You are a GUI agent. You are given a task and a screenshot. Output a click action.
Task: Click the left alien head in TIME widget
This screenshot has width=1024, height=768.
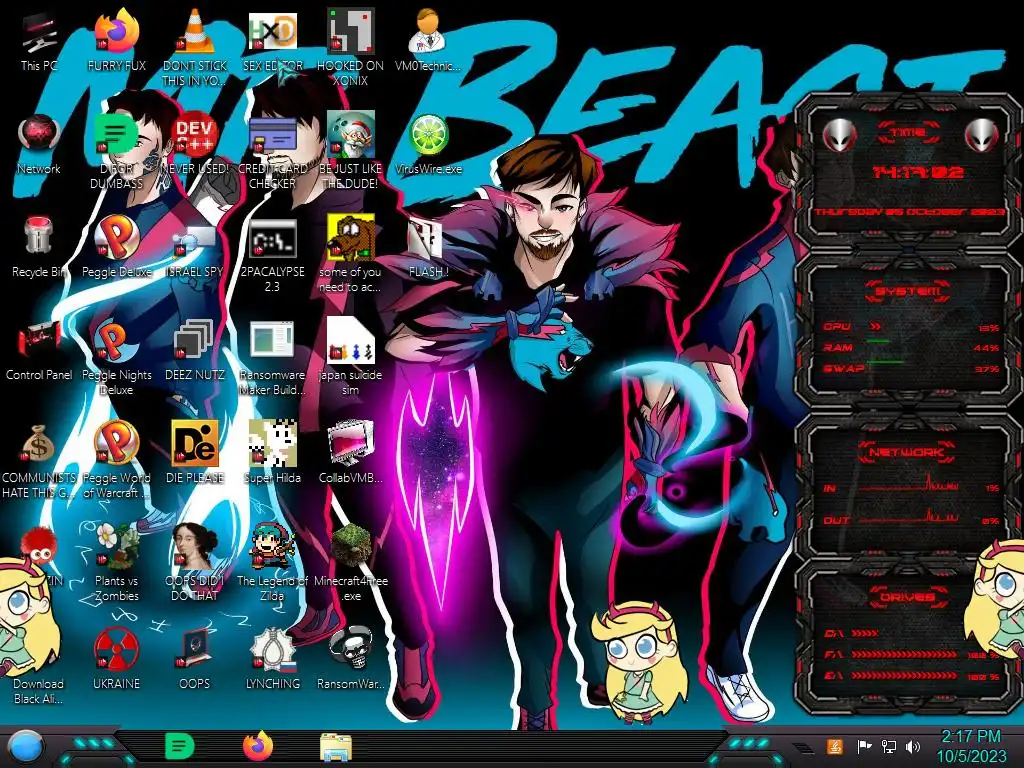(x=839, y=135)
